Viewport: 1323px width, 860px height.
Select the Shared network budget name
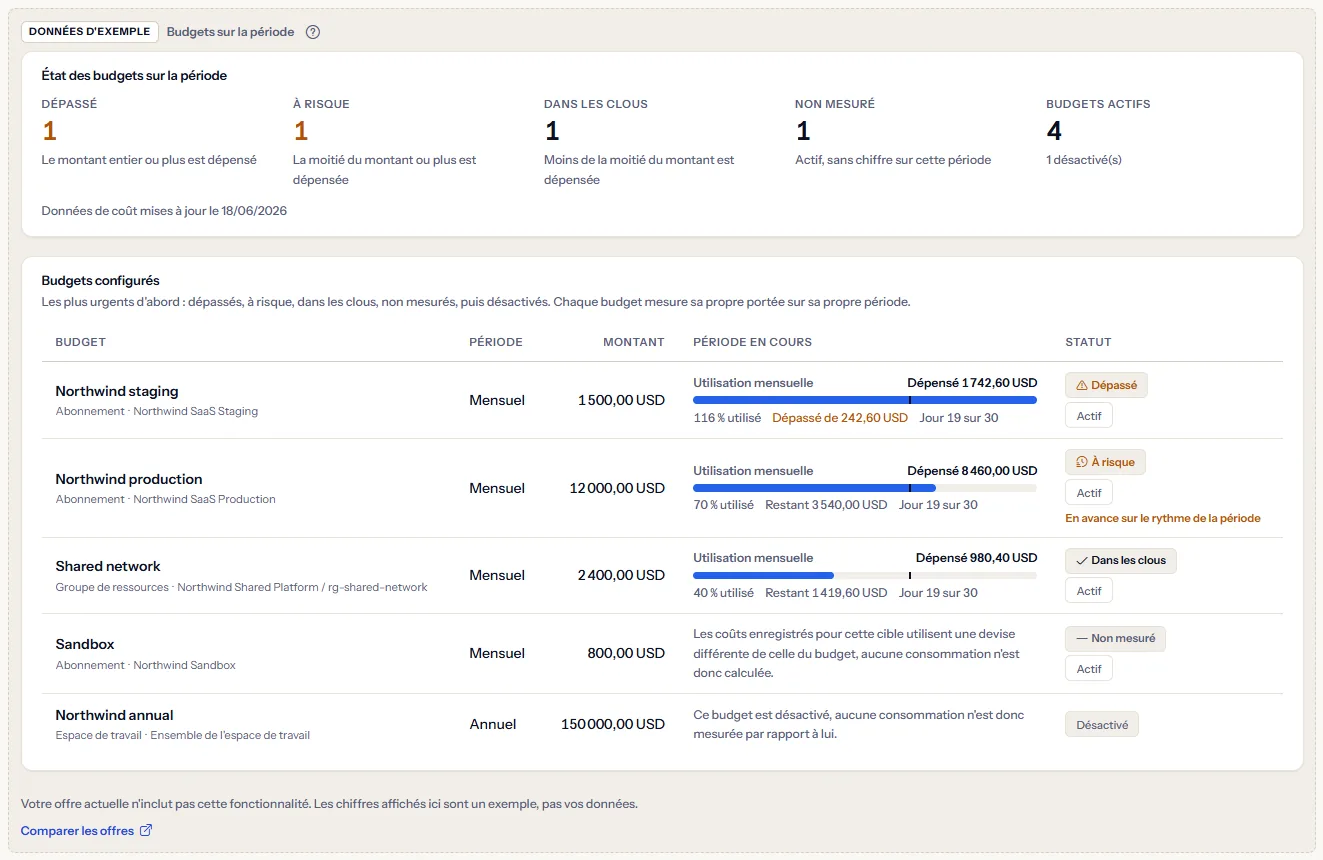(x=108, y=566)
